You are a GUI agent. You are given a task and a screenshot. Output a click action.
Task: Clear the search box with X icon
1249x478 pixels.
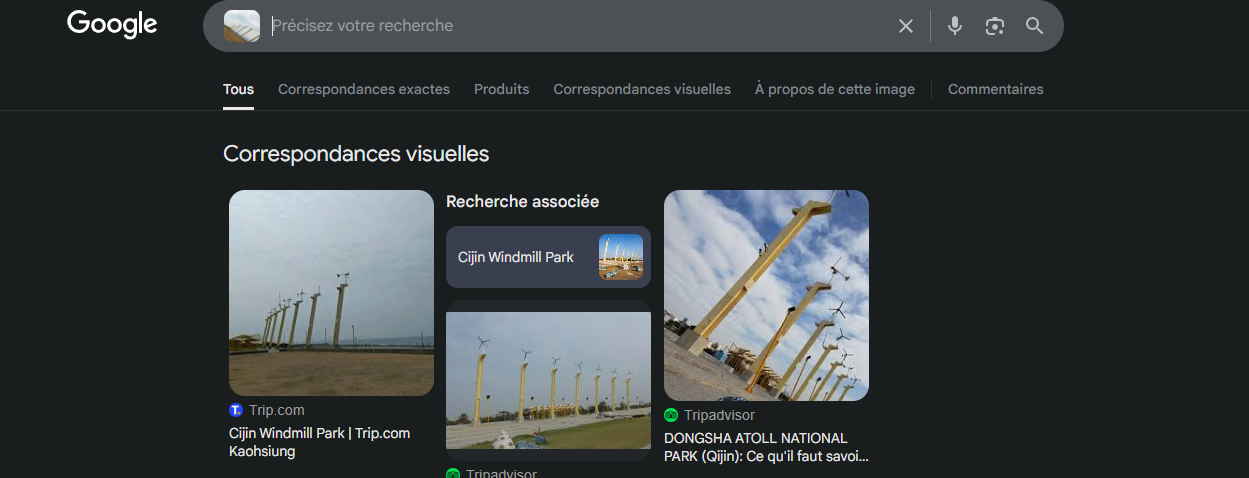(x=906, y=26)
